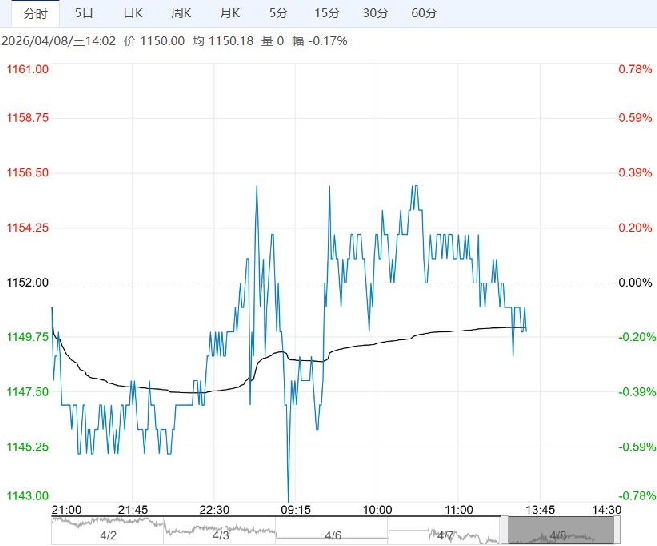Viewport: 657px width, 546px height.
Task: Open the 60分 hourly interval tab
Action: coord(424,13)
